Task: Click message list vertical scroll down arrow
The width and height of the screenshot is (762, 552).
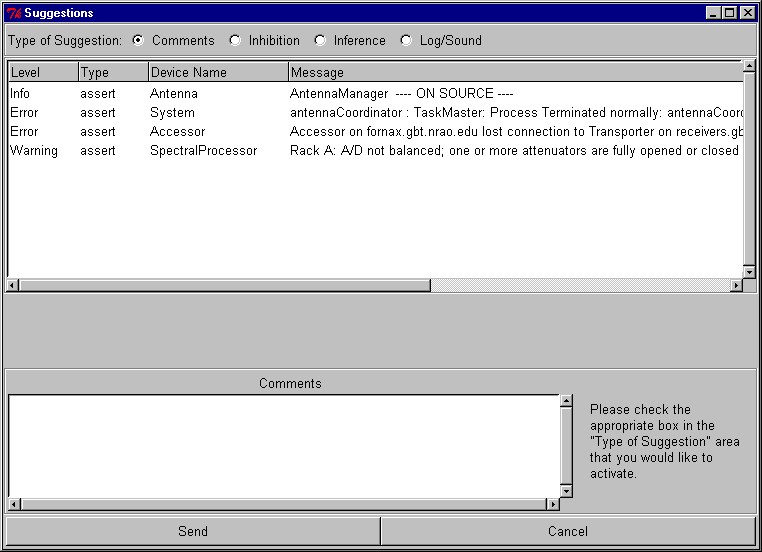Action: coord(749,272)
